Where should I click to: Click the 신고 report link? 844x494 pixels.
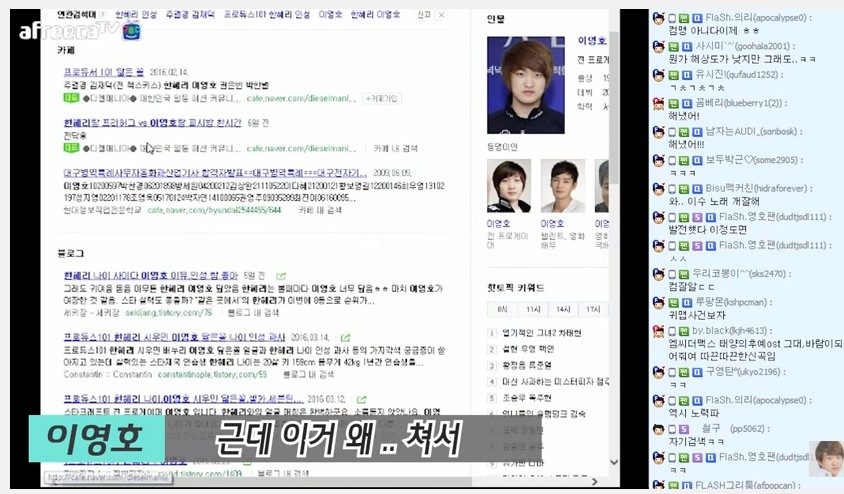point(424,15)
